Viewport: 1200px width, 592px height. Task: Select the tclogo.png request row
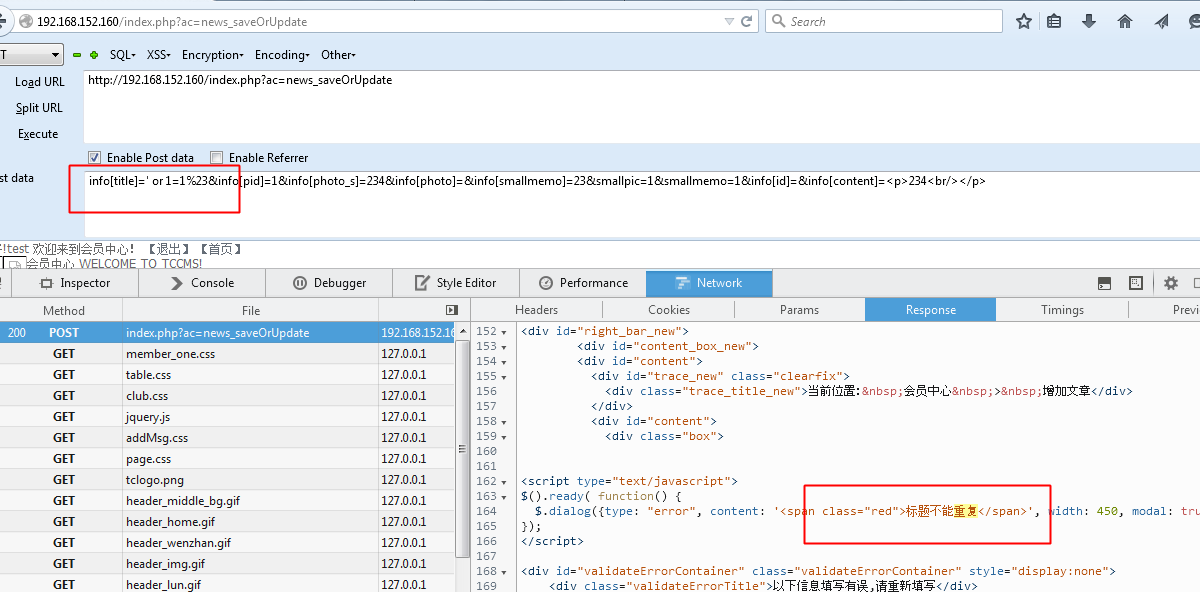click(x=228, y=479)
